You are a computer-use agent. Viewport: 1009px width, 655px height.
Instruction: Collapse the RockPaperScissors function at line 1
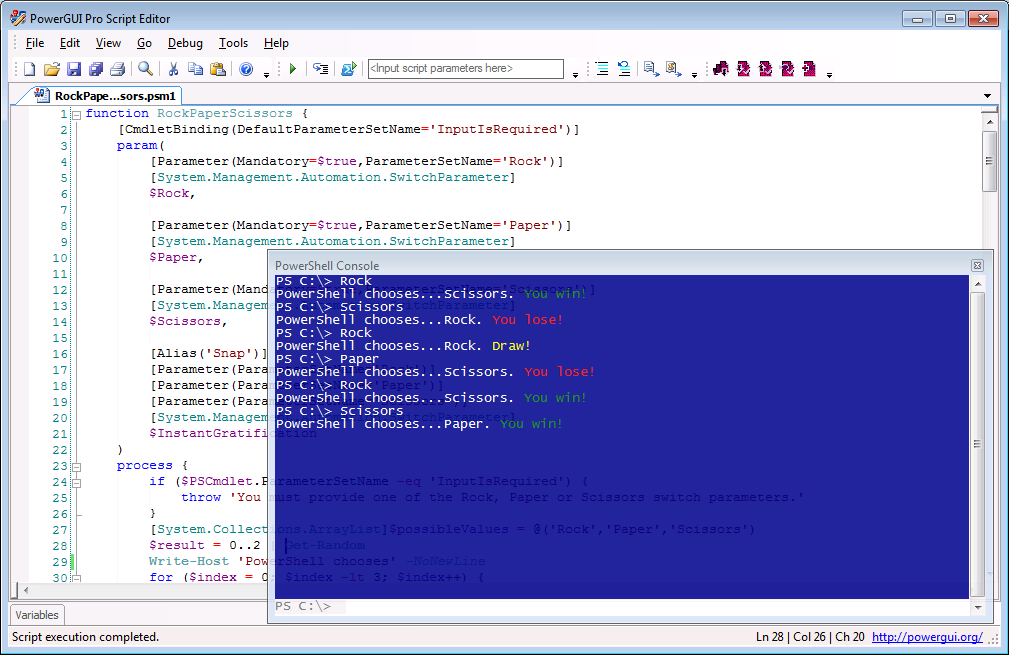(x=77, y=114)
